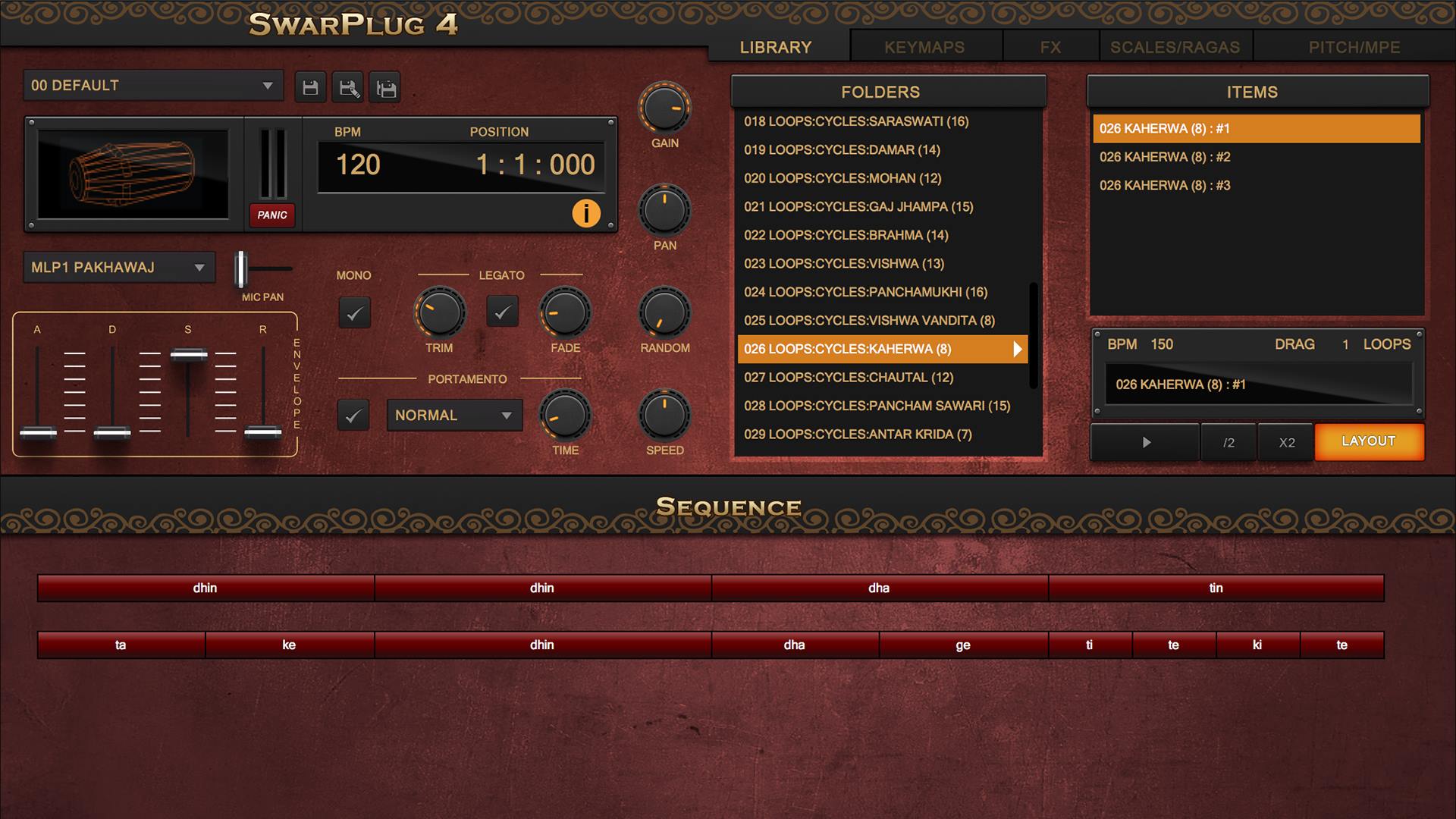Click the pakhawaj drum instrument image
Screen dimensions: 1456x819
point(133,174)
